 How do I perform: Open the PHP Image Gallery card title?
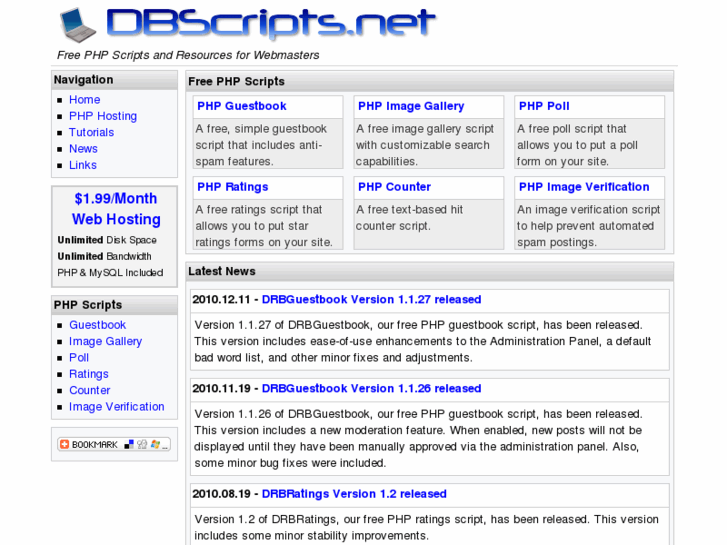click(x=411, y=106)
